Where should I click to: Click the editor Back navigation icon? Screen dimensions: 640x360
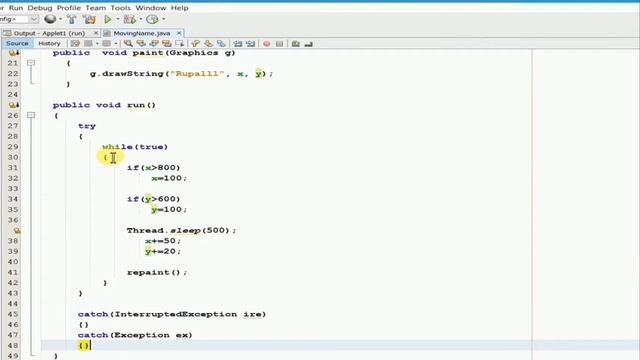click(89, 43)
